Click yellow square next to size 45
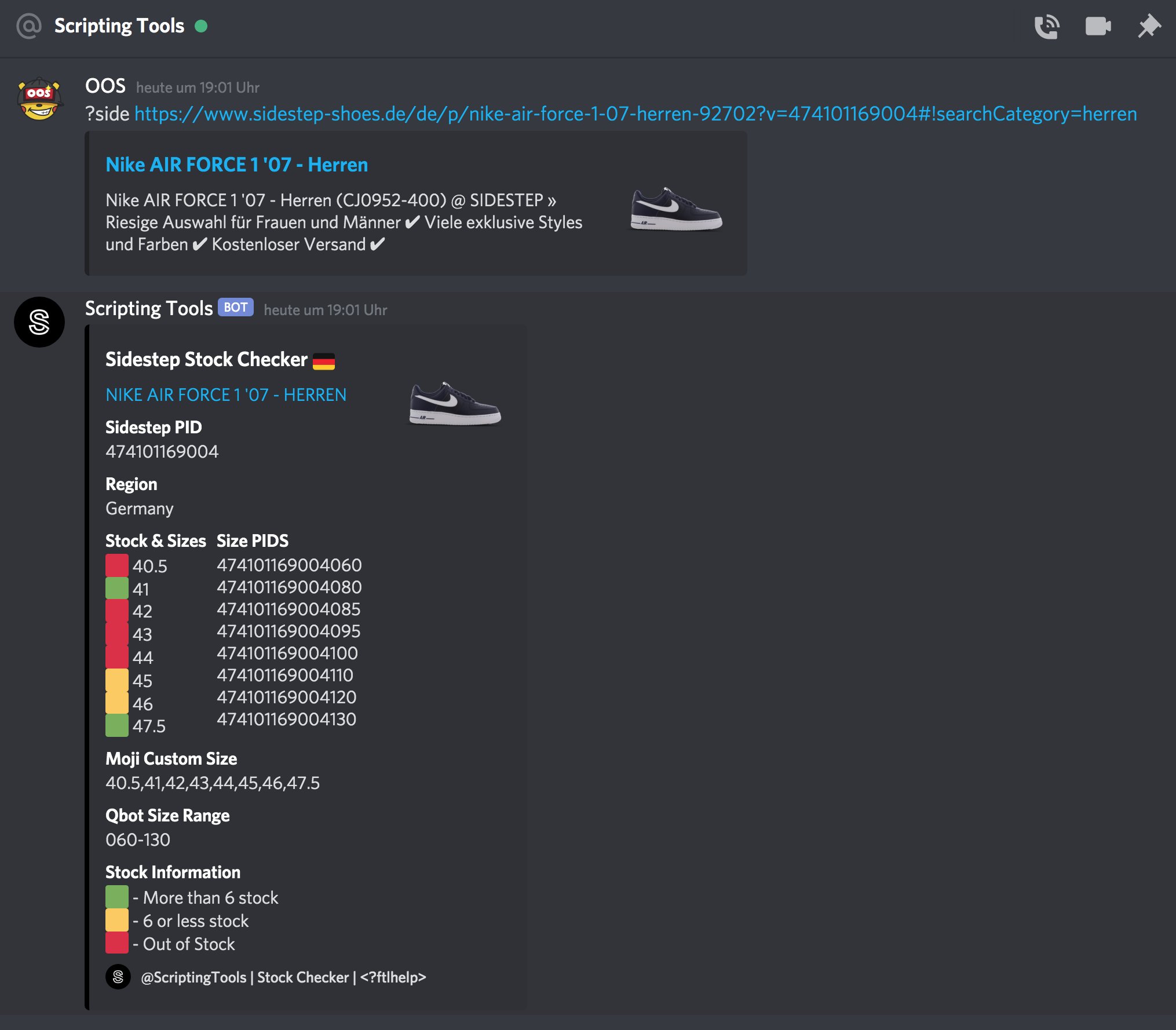The image size is (1176, 1030). (x=117, y=680)
